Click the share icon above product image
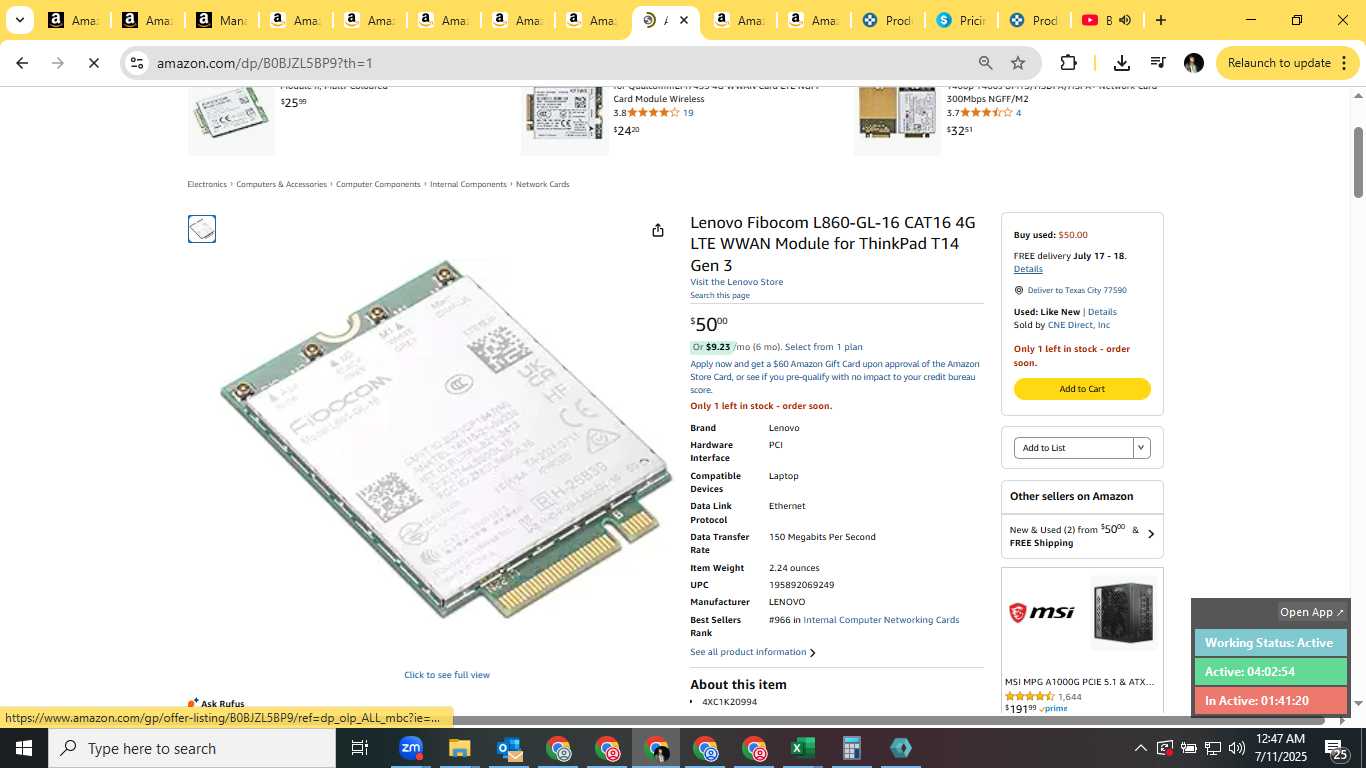The height and width of the screenshot is (768, 1366). (x=657, y=230)
